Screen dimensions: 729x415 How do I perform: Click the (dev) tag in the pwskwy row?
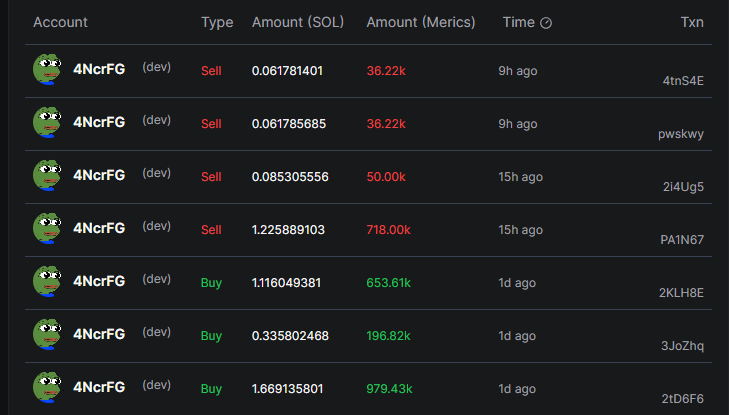pos(157,120)
